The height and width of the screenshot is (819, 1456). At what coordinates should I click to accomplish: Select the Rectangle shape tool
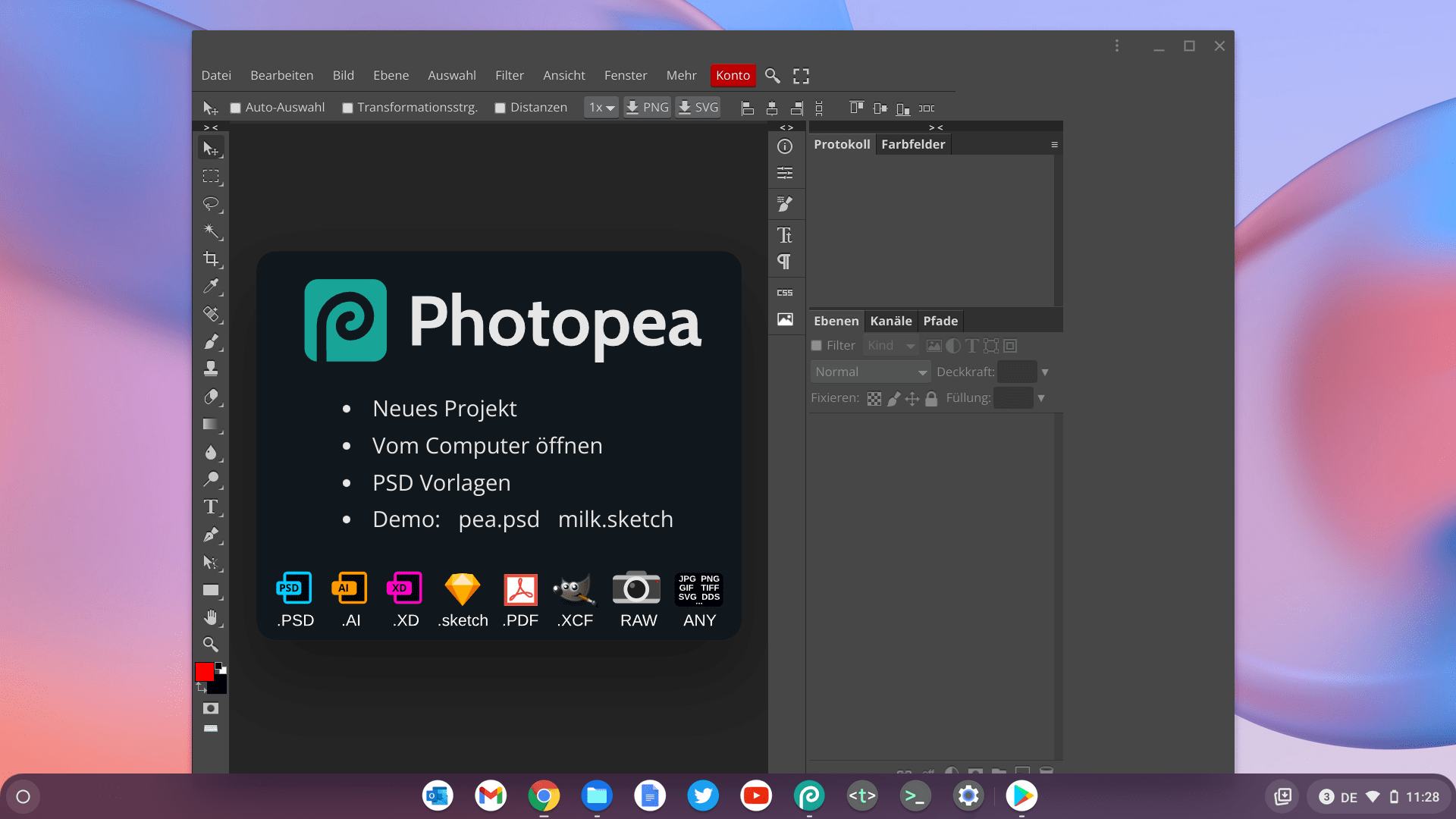point(211,590)
